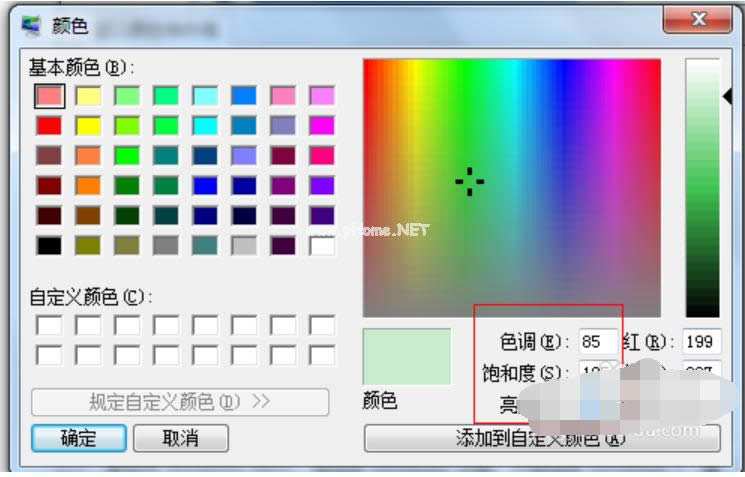Screen dimensions: 745x477
Task: Focus the 红 red value field showing 199
Action: click(x=702, y=342)
